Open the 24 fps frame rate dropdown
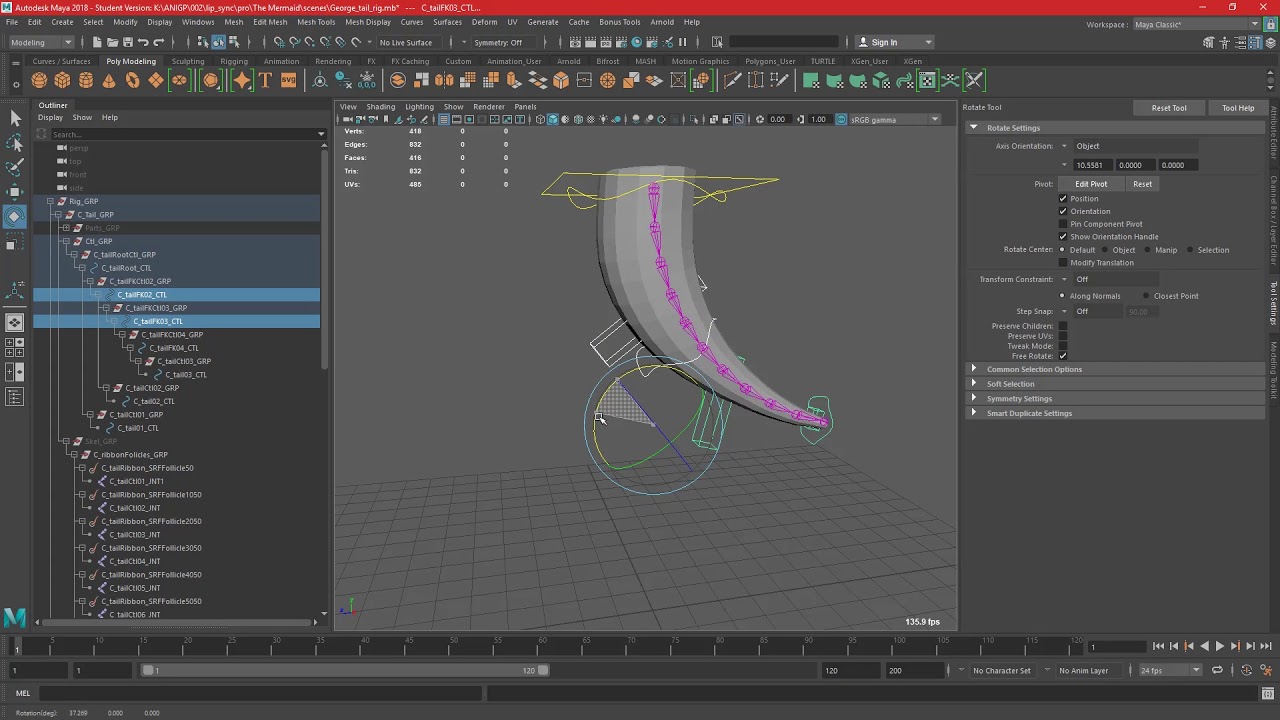 (1169, 670)
